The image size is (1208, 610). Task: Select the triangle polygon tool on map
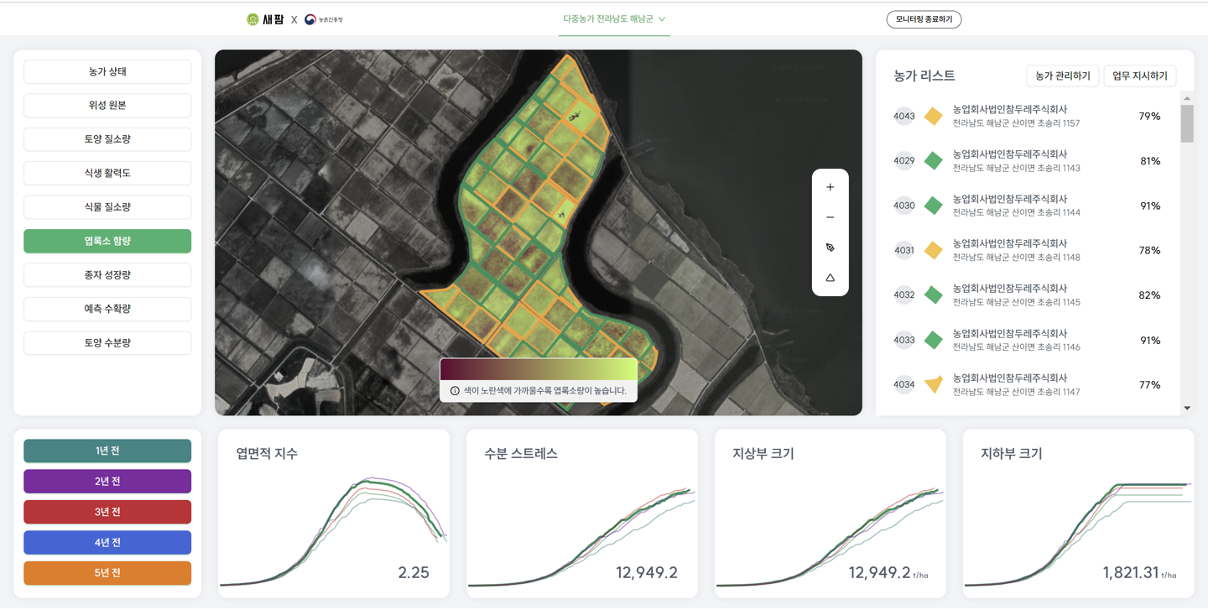(830, 278)
